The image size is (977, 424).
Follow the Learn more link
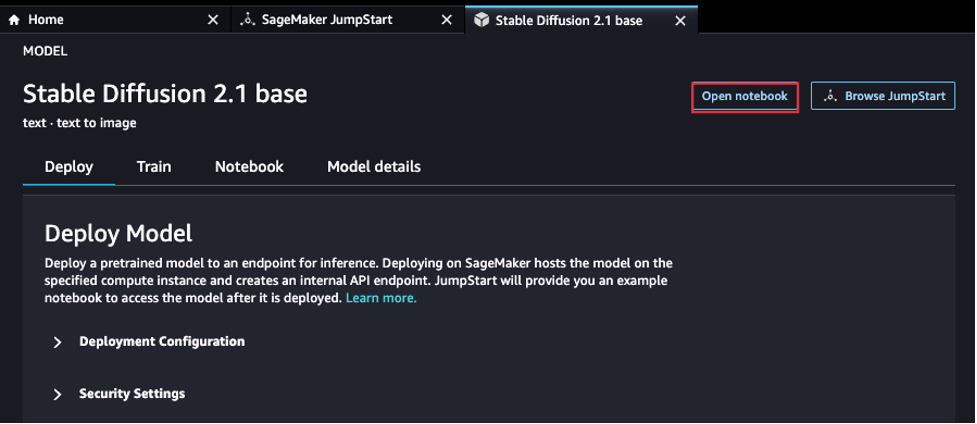click(x=381, y=298)
